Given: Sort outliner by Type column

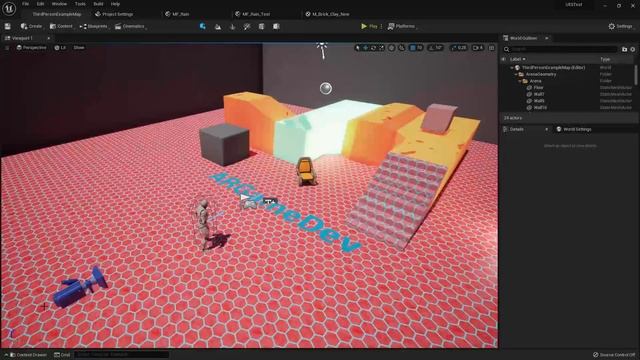Looking at the screenshot, I should pos(605,59).
